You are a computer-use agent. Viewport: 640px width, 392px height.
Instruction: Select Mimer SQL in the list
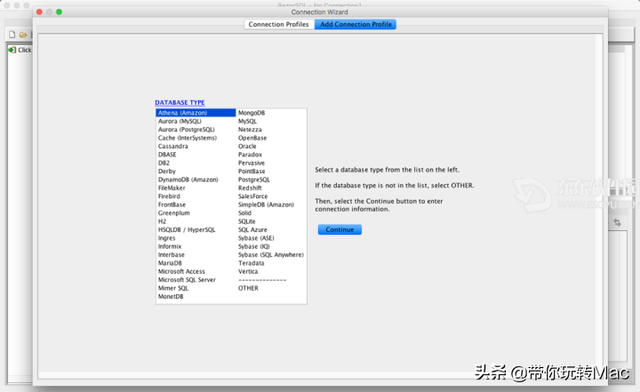173,288
